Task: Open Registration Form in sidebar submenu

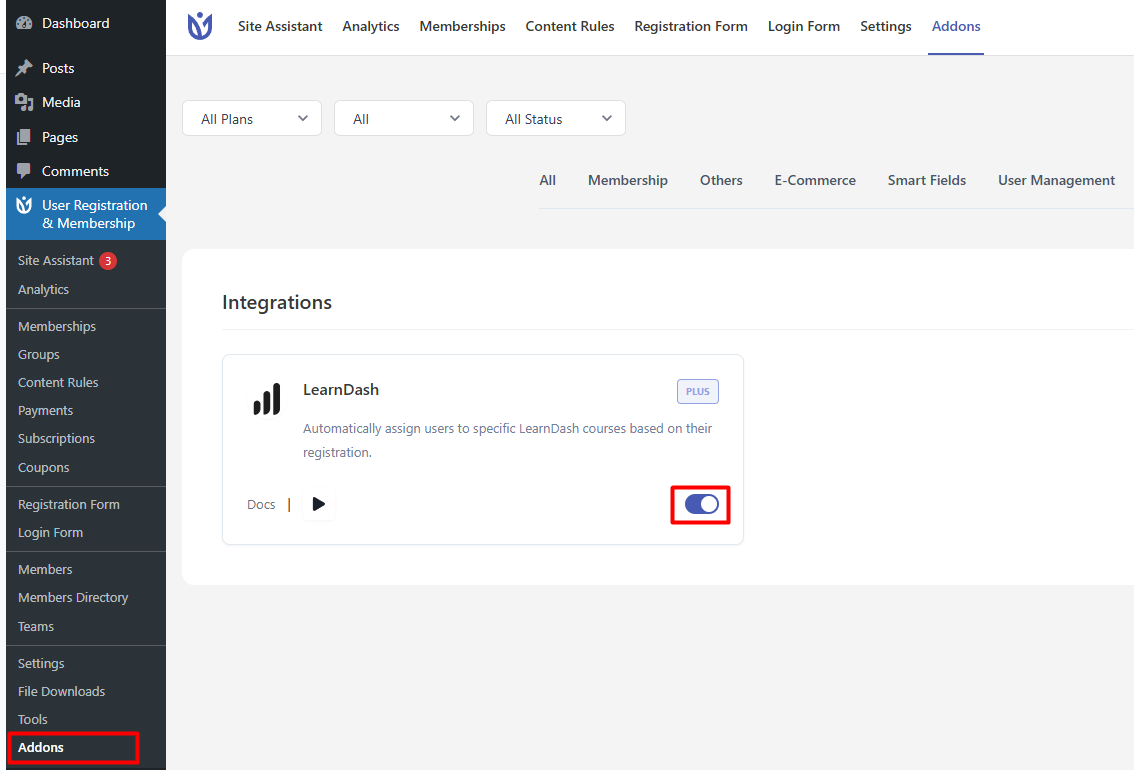Action: [69, 505]
